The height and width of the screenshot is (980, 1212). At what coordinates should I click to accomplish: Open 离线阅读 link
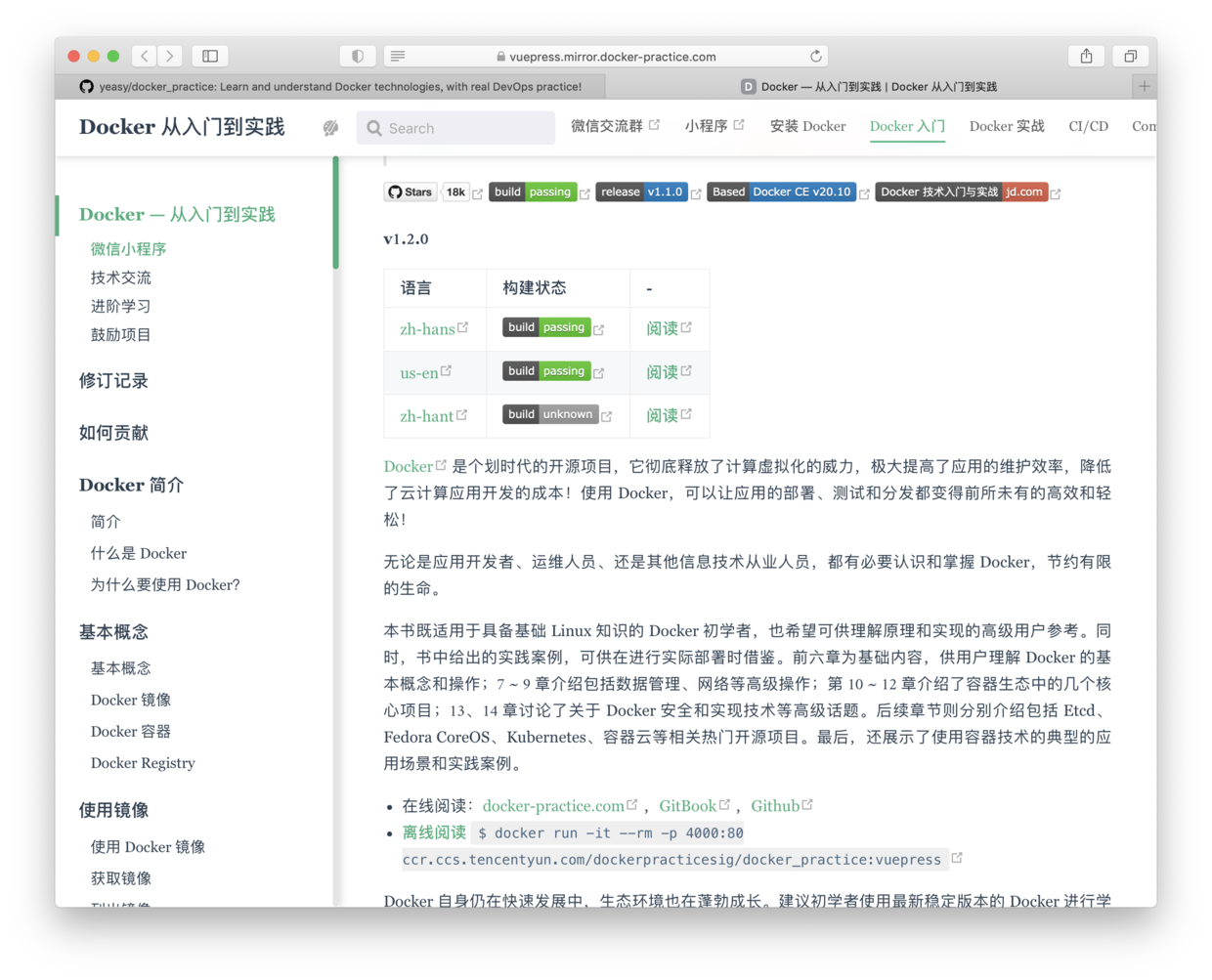click(x=434, y=832)
